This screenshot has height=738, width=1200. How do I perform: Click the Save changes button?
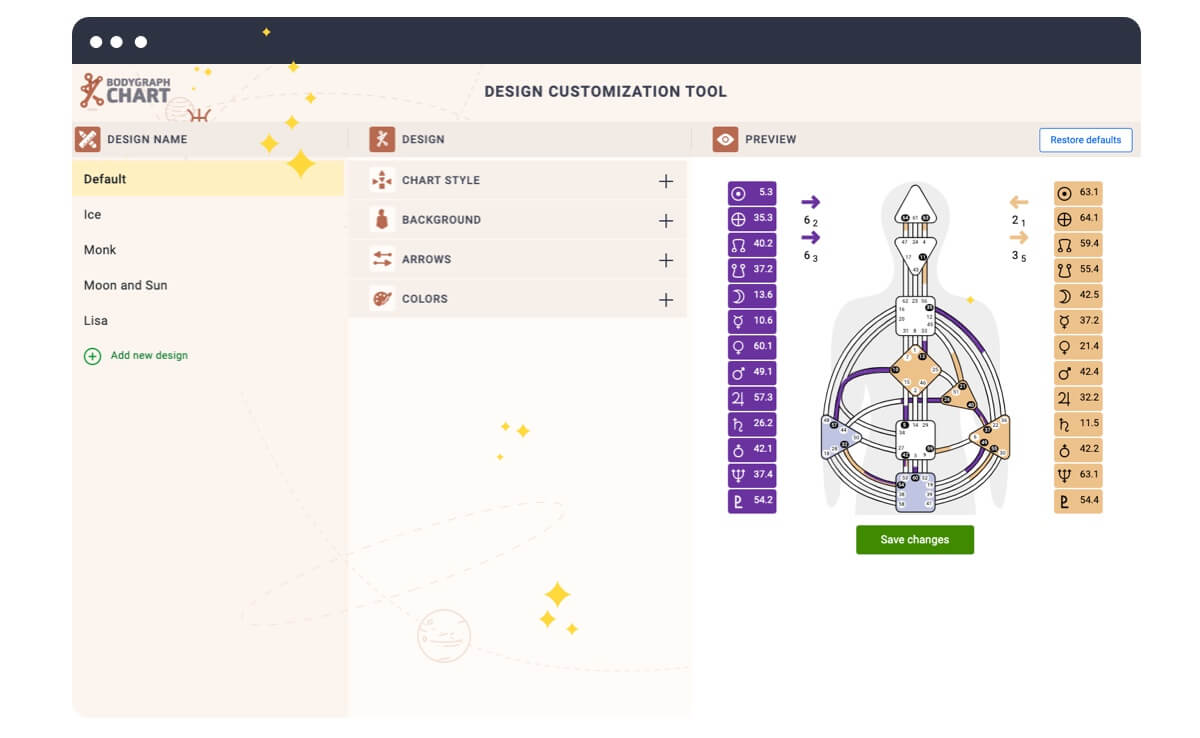(x=914, y=539)
